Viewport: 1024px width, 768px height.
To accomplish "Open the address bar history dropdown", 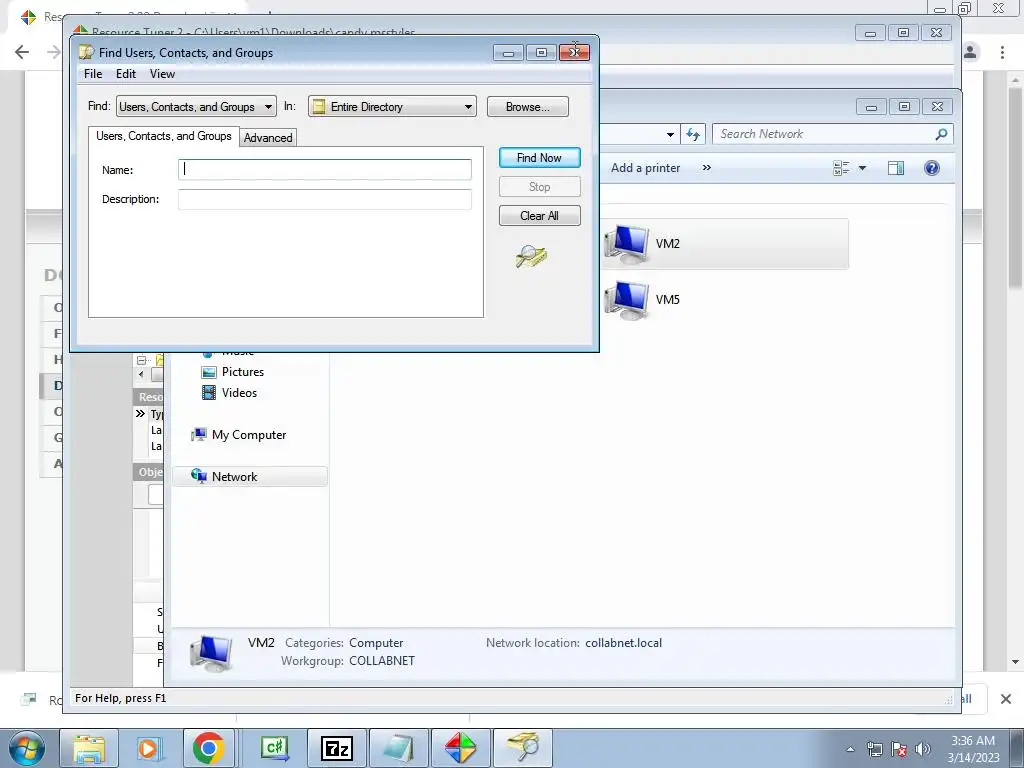I will (x=670, y=135).
